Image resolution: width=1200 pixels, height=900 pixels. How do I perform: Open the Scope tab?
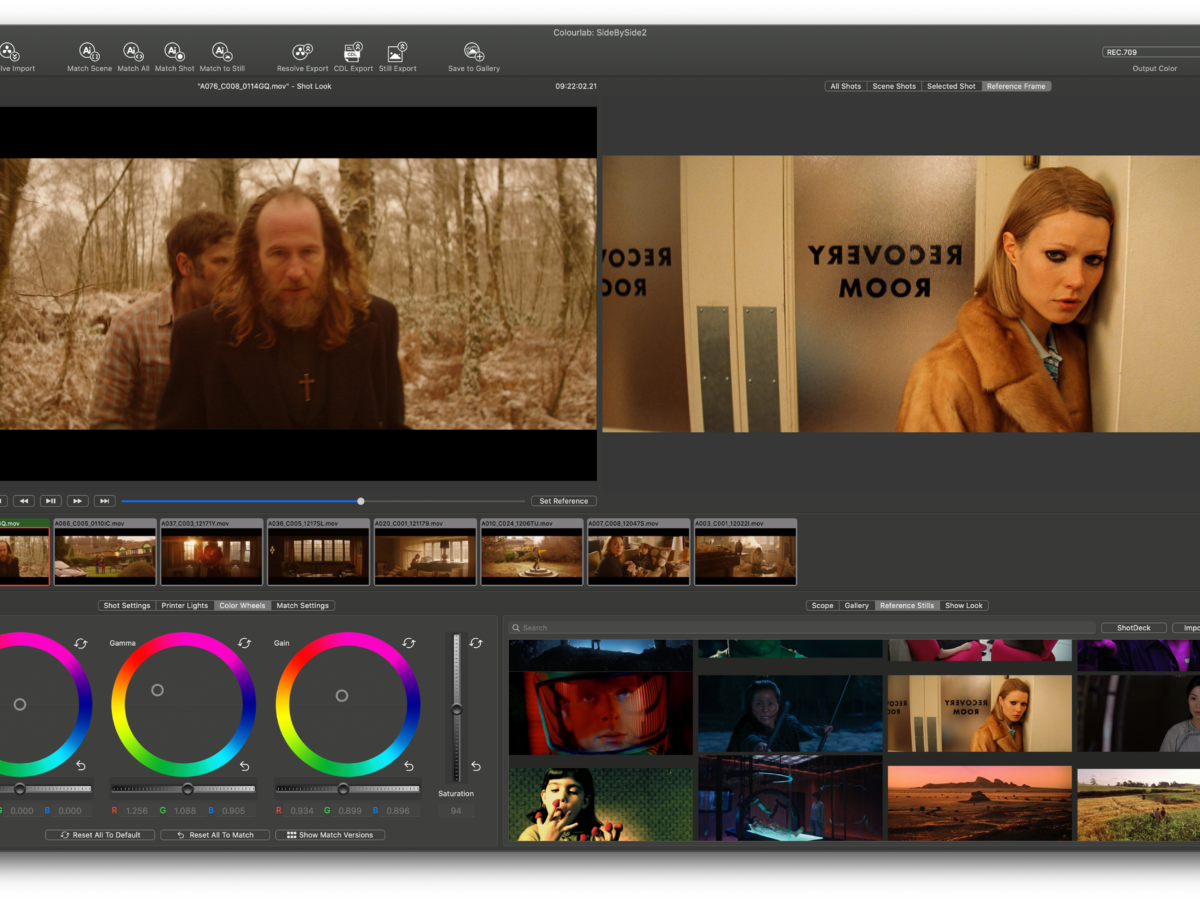822,605
